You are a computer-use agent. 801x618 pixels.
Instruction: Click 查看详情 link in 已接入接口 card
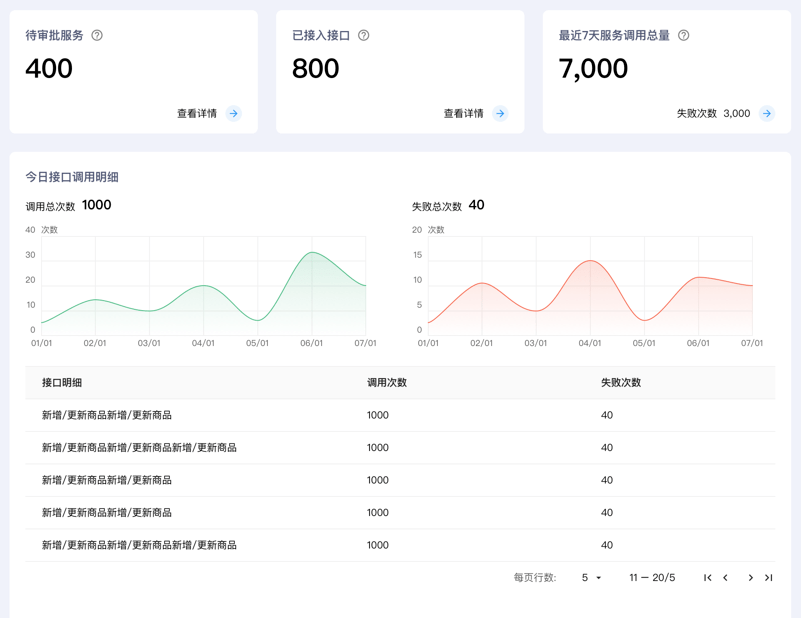(x=464, y=113)
